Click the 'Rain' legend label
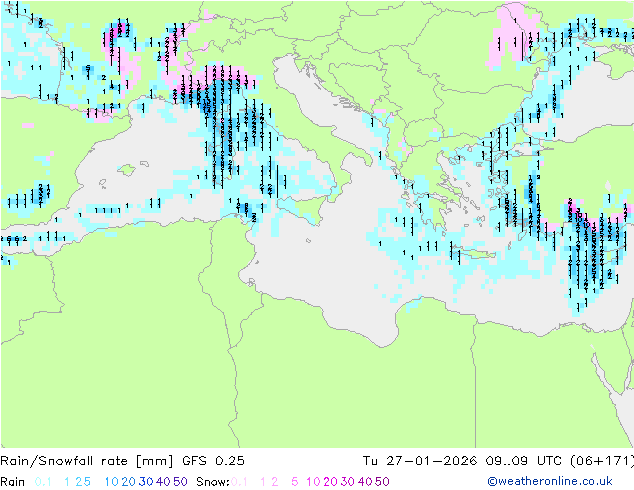 click(13, 482)
